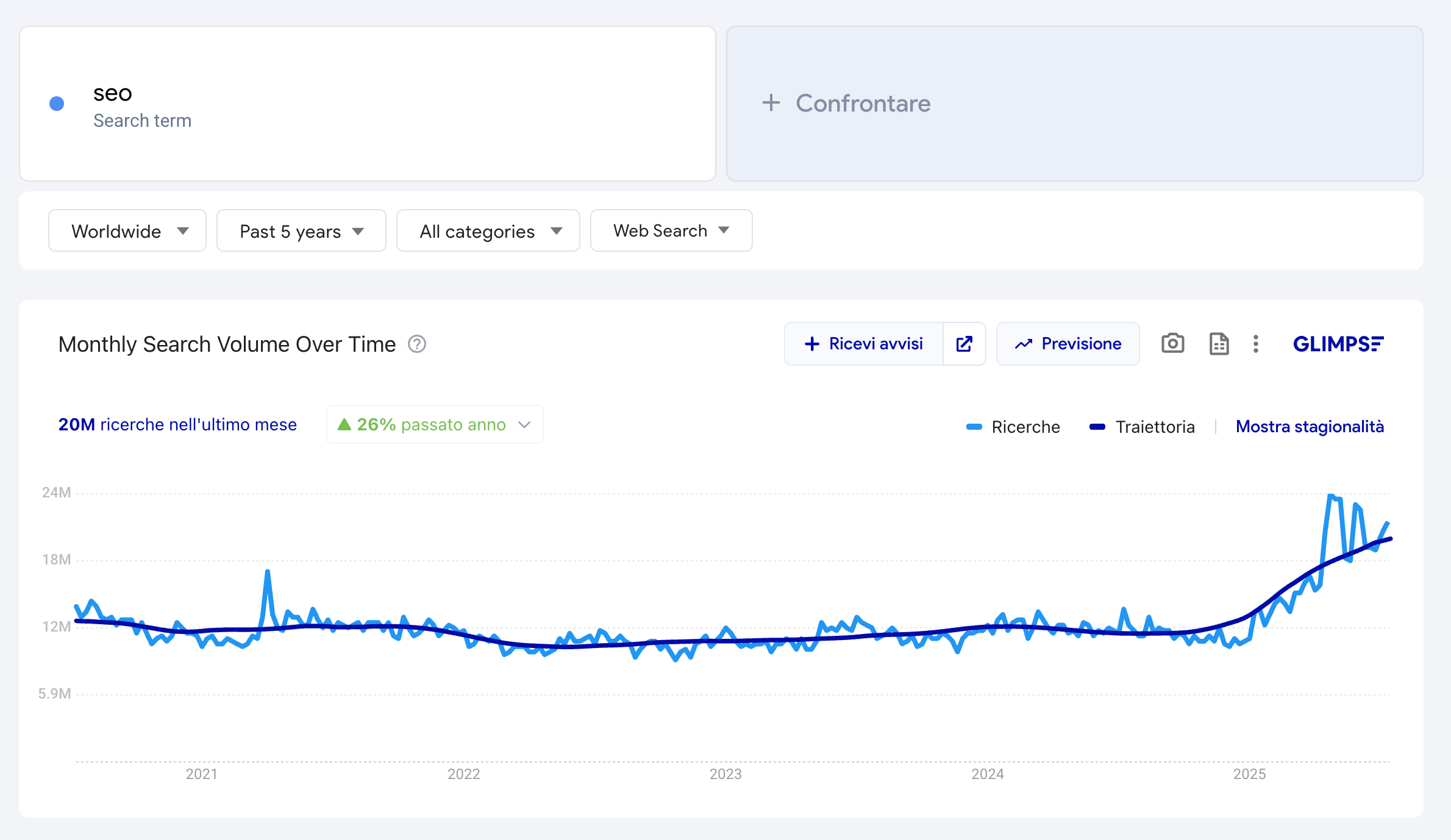Click the camera screenshot icon
The width and height of the screenshot is (1451, 840).
[x=1172, y=344]
